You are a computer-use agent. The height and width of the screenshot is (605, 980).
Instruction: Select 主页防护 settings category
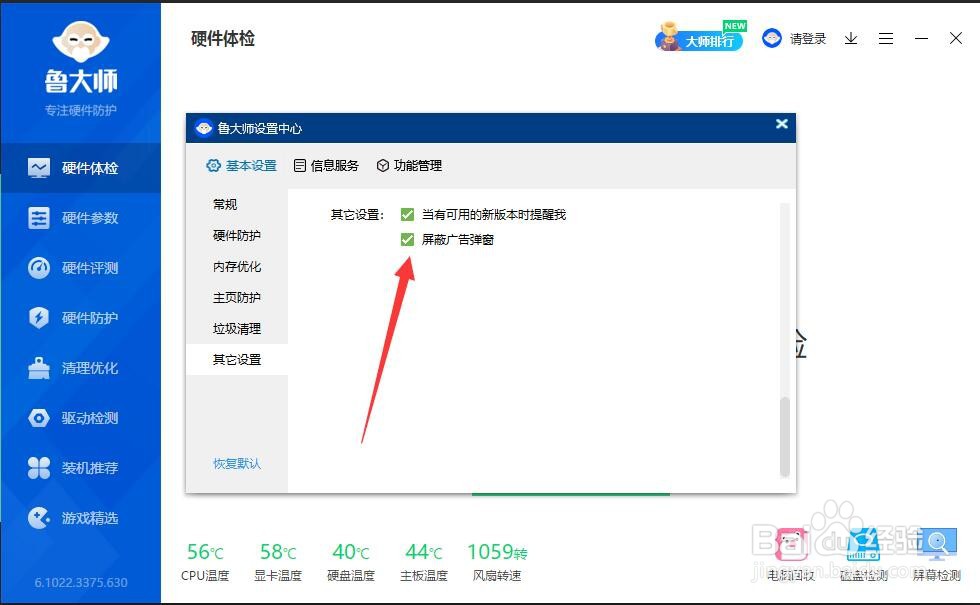pos(237,298)
